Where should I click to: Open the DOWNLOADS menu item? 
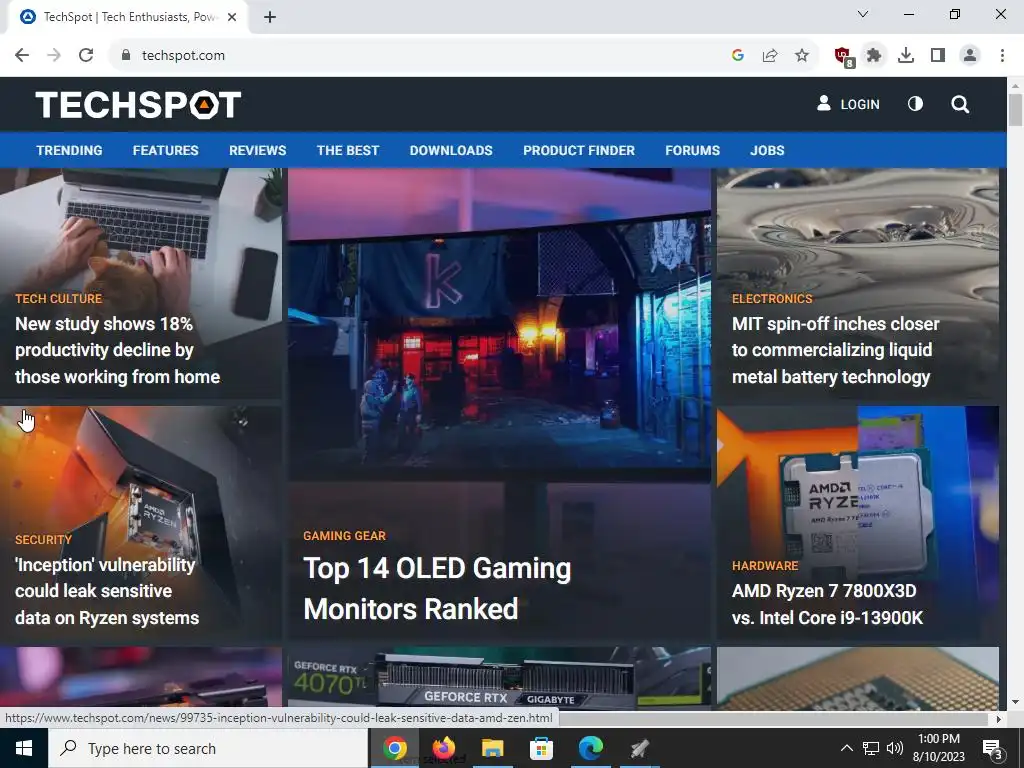(451, 150)
